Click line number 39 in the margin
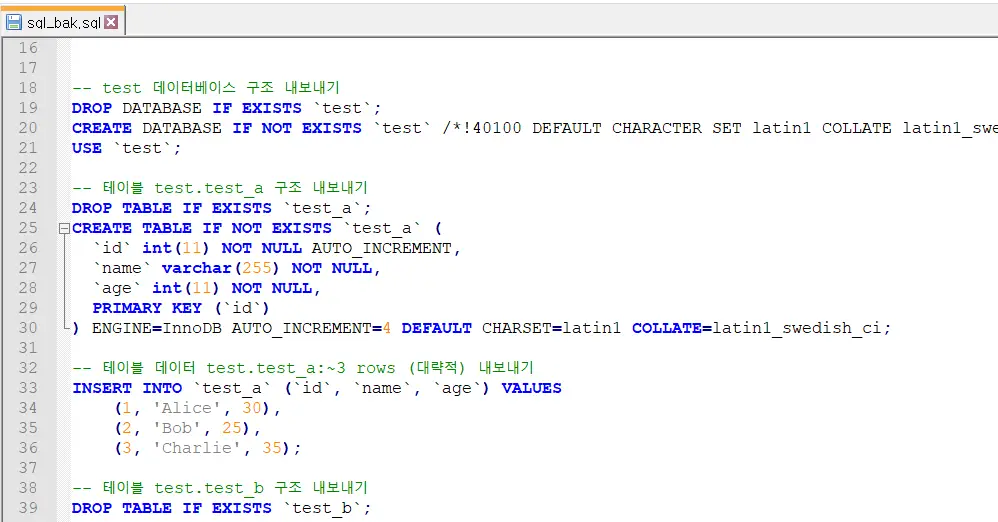 tap(28, 508)
